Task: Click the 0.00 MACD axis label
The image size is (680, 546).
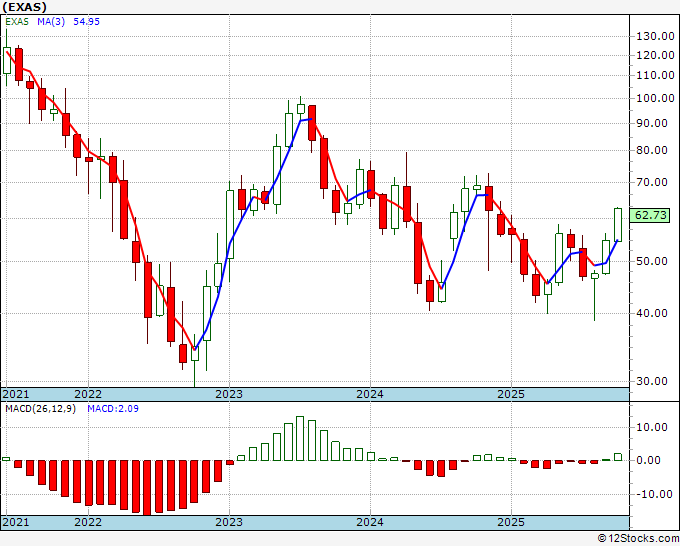Action: [x=648, y=460]
